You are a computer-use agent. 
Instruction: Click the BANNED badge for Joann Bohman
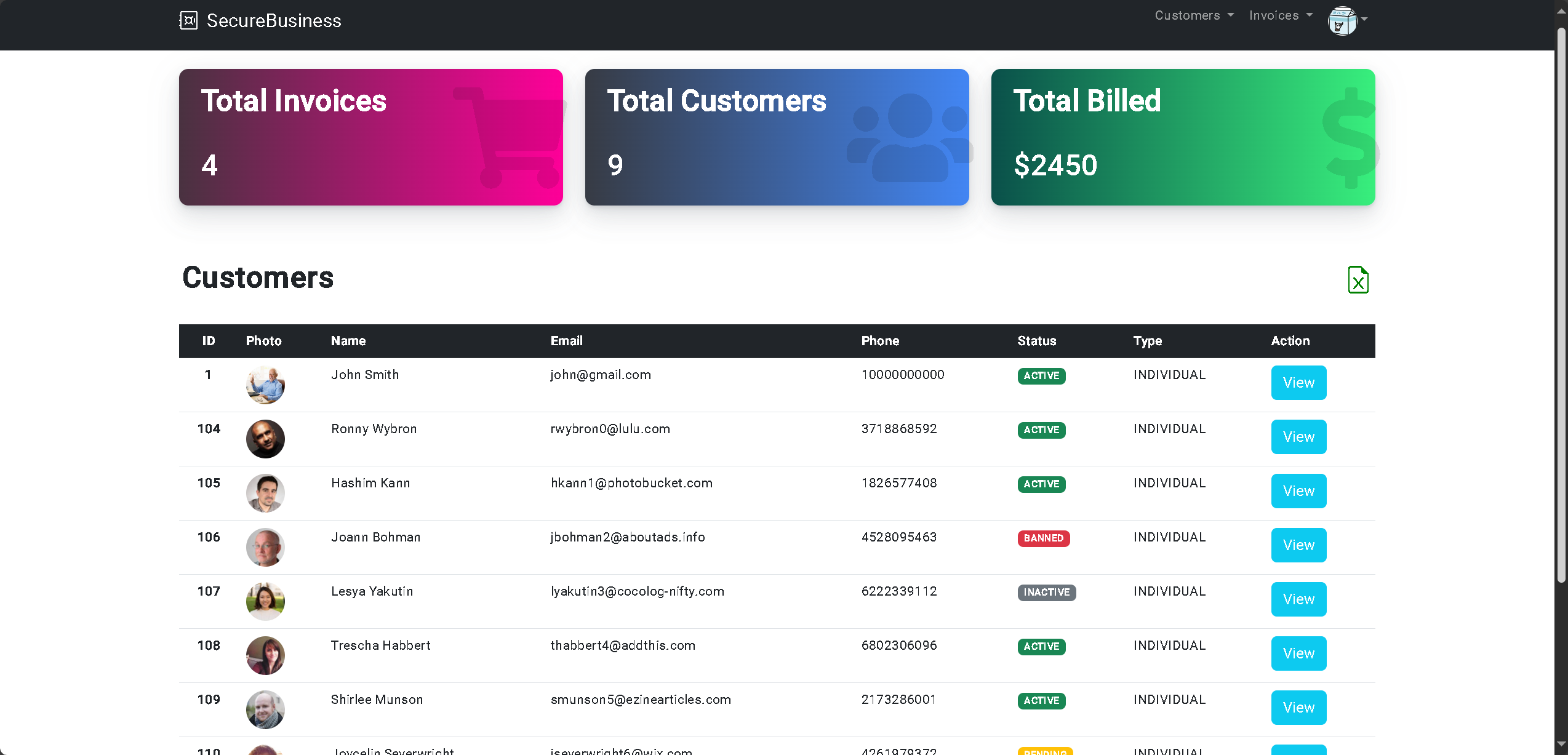pos(1043,538)
